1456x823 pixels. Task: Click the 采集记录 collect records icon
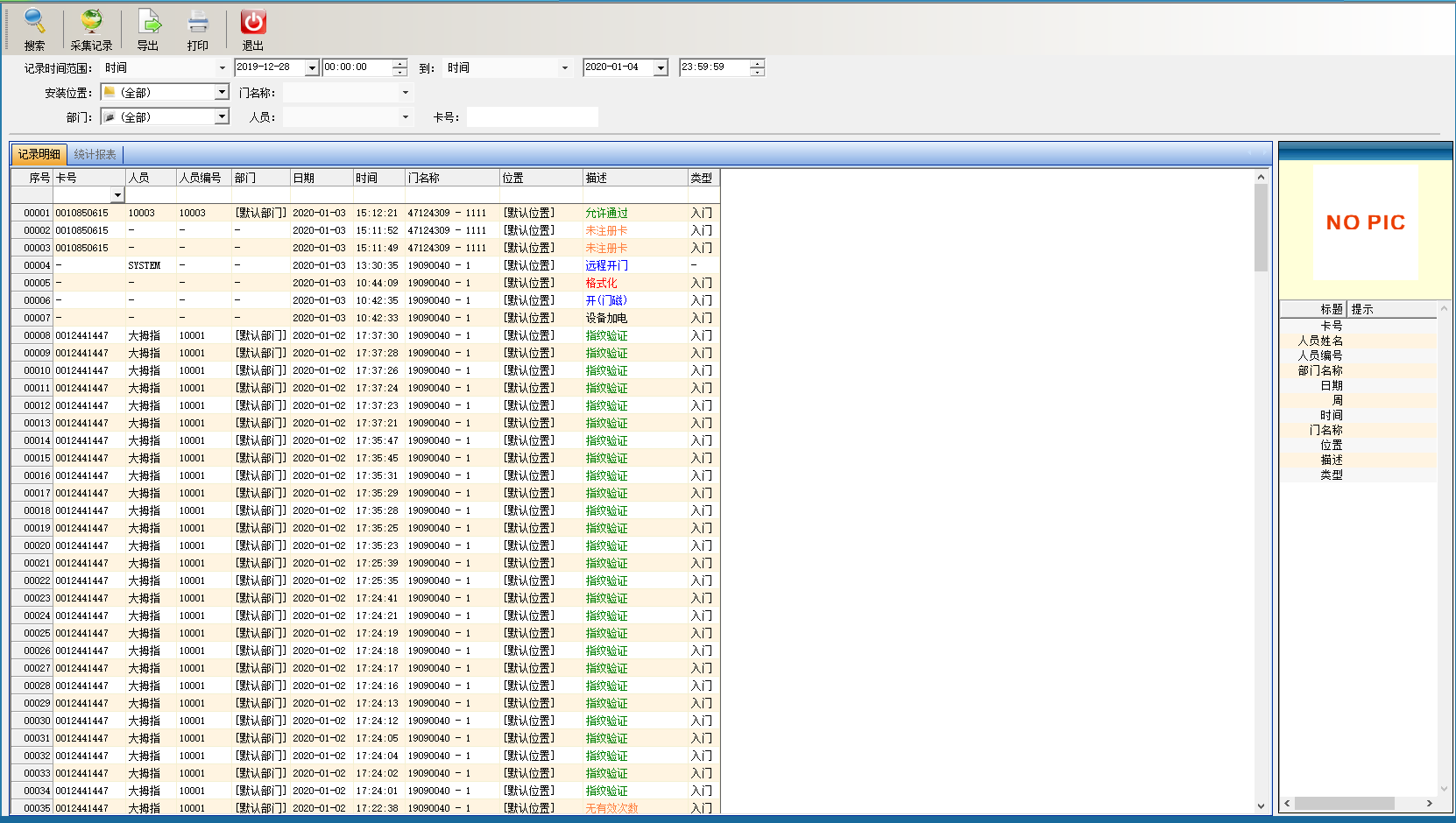coord(91,22)
